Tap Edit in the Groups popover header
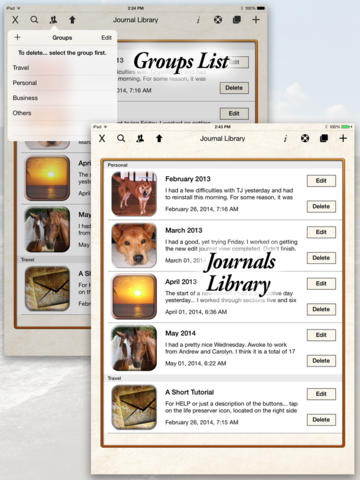Image resolution: width=360 pixels, height=480 pixels. (x=106, y=38)
